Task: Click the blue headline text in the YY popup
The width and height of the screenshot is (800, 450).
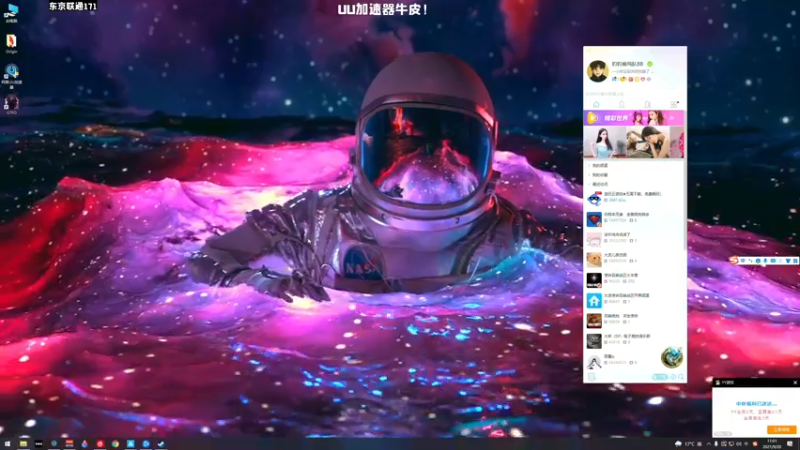Action: pyautogui.click(x=756, y=404)
